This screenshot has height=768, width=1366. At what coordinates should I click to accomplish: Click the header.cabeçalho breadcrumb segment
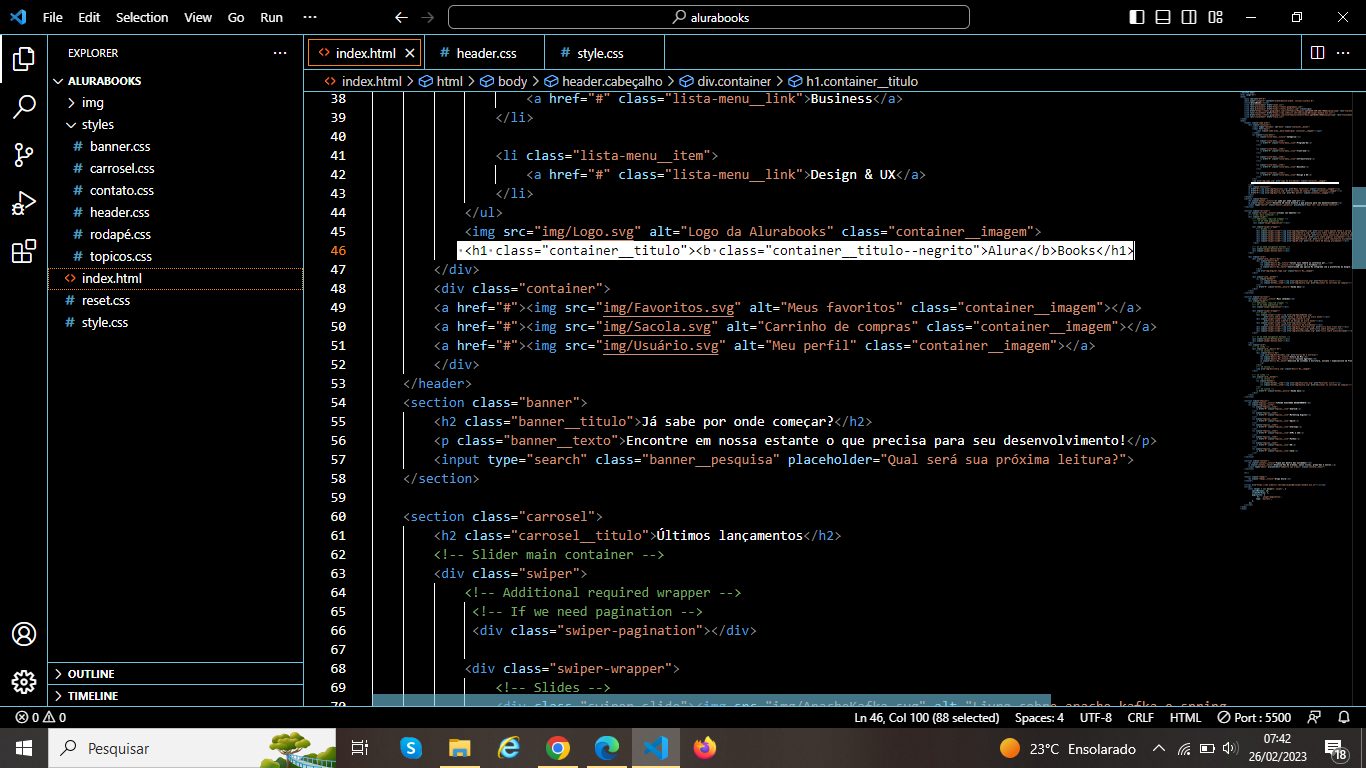pos(603,81)
